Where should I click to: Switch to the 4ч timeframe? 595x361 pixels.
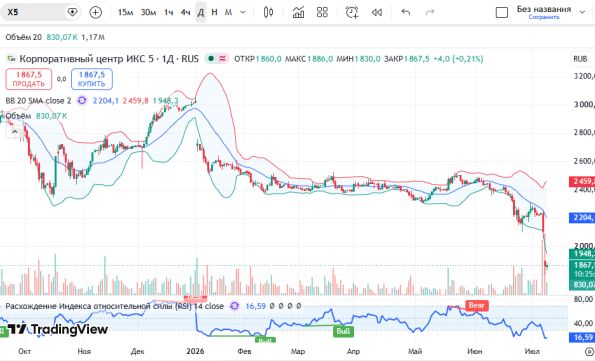pos(185,12)
